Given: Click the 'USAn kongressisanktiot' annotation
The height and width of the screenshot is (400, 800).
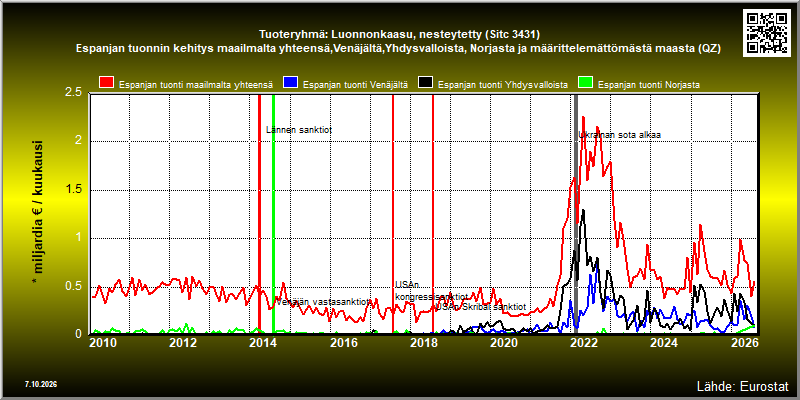Looking at the screenshot, I should (x=431, y=291).
